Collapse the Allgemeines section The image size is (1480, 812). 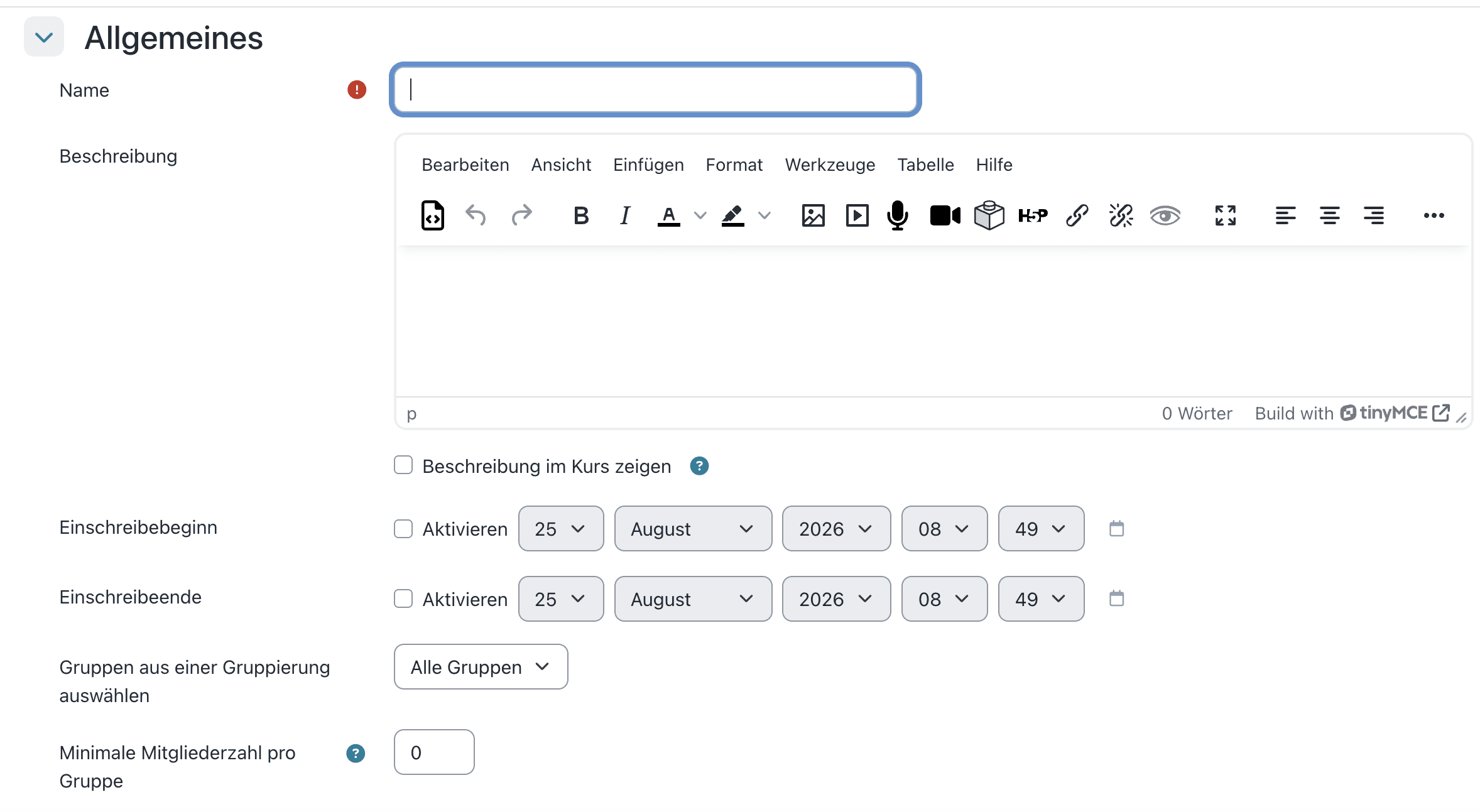pos(44,37)
